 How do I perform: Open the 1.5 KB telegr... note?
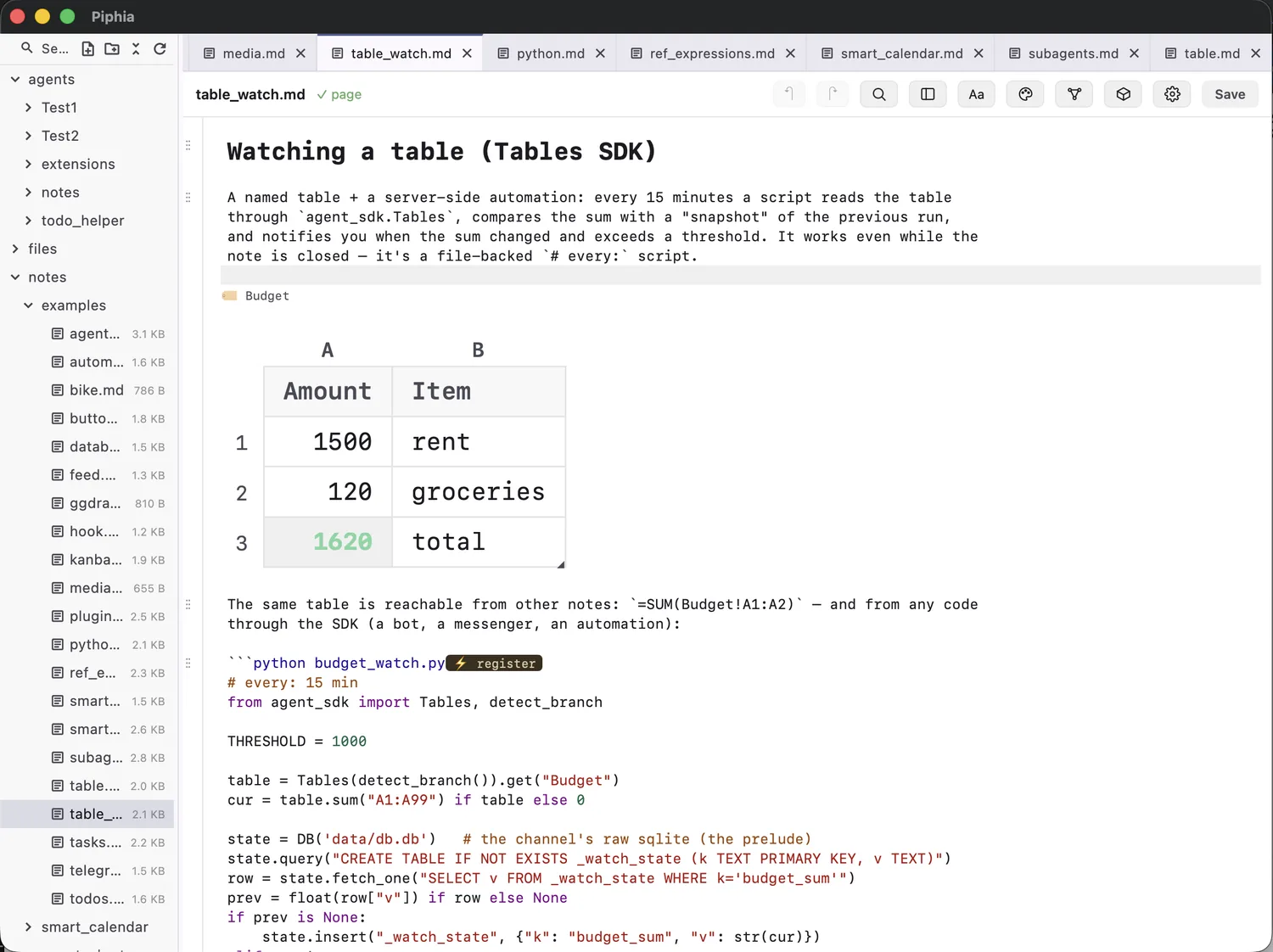coord(87,871)
